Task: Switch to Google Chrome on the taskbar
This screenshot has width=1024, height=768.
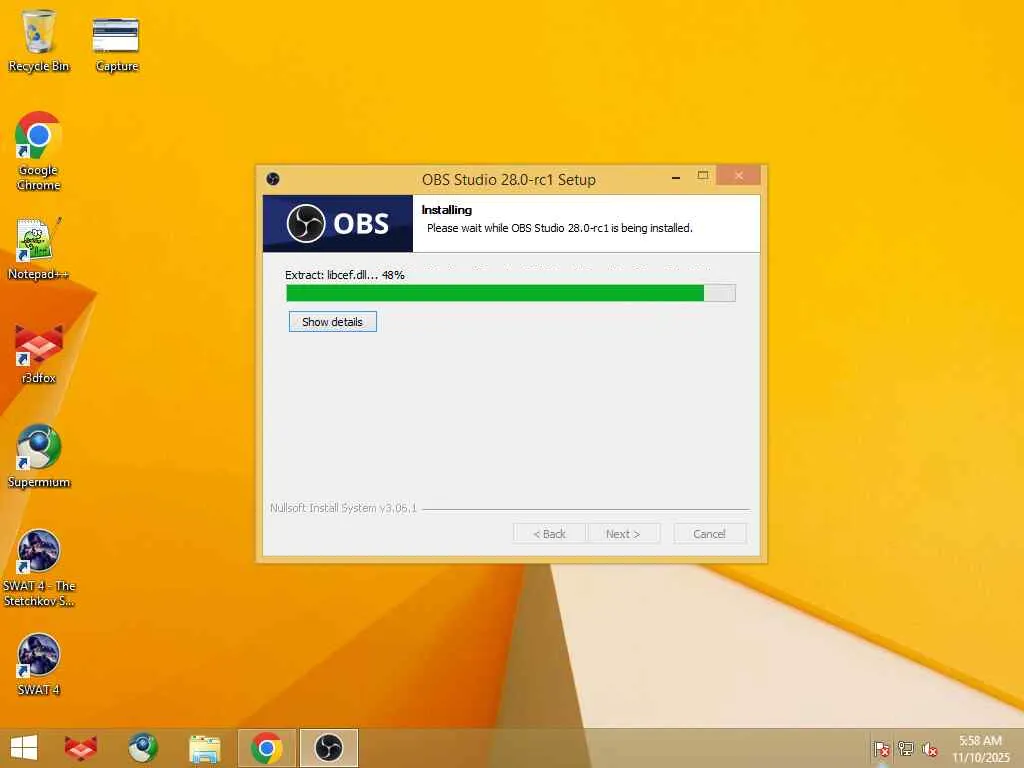Action: [266, 748]
